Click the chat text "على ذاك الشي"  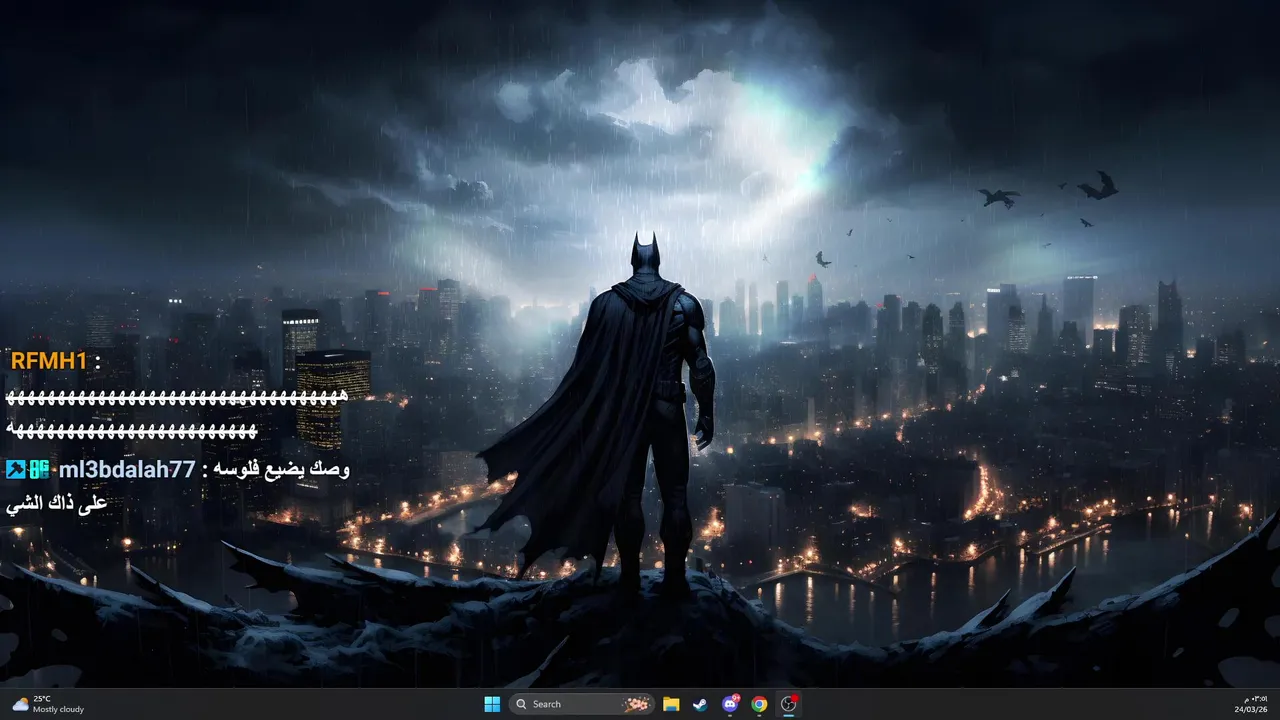(x=56, y=504)
